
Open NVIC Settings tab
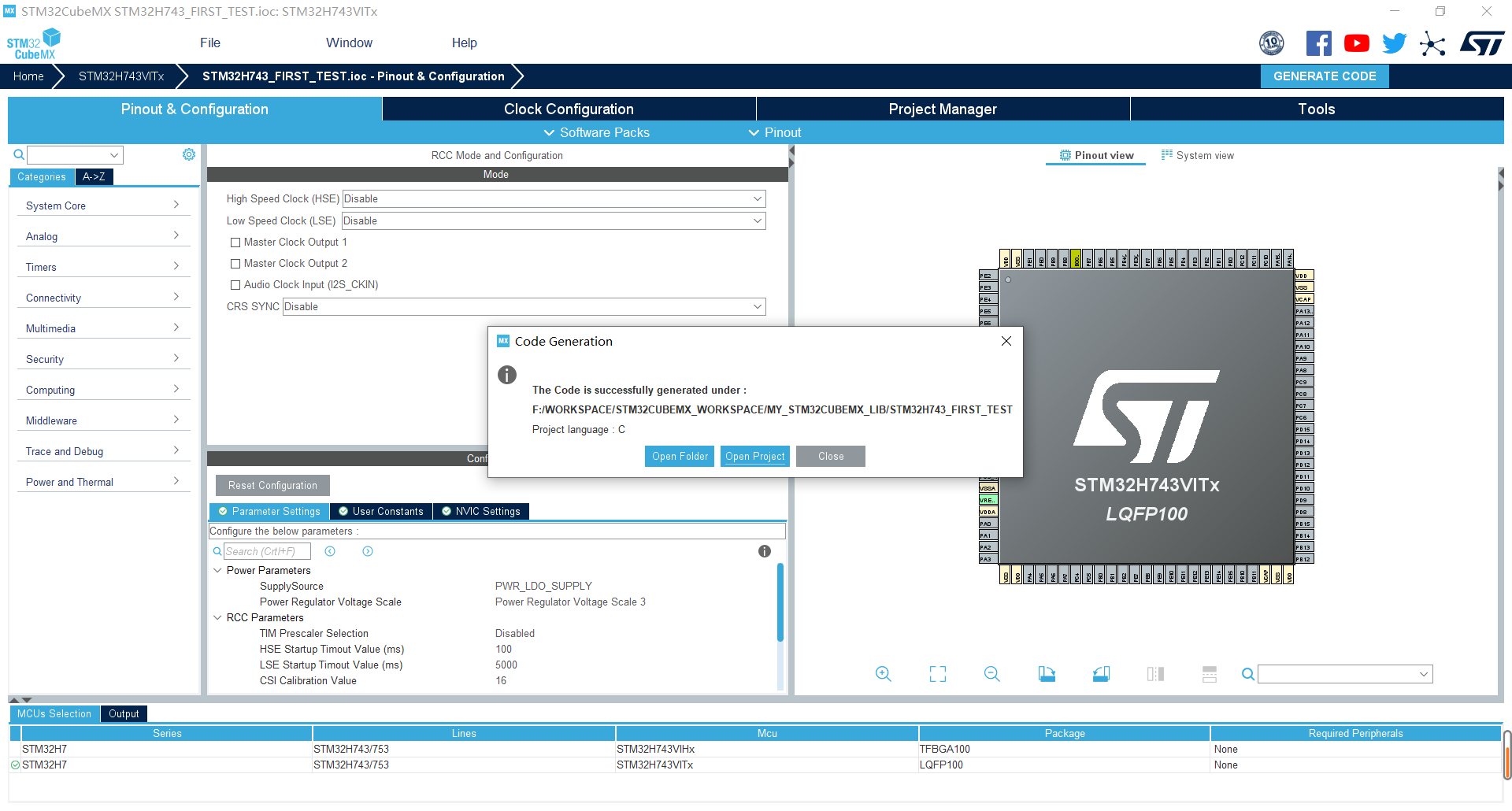481,512
